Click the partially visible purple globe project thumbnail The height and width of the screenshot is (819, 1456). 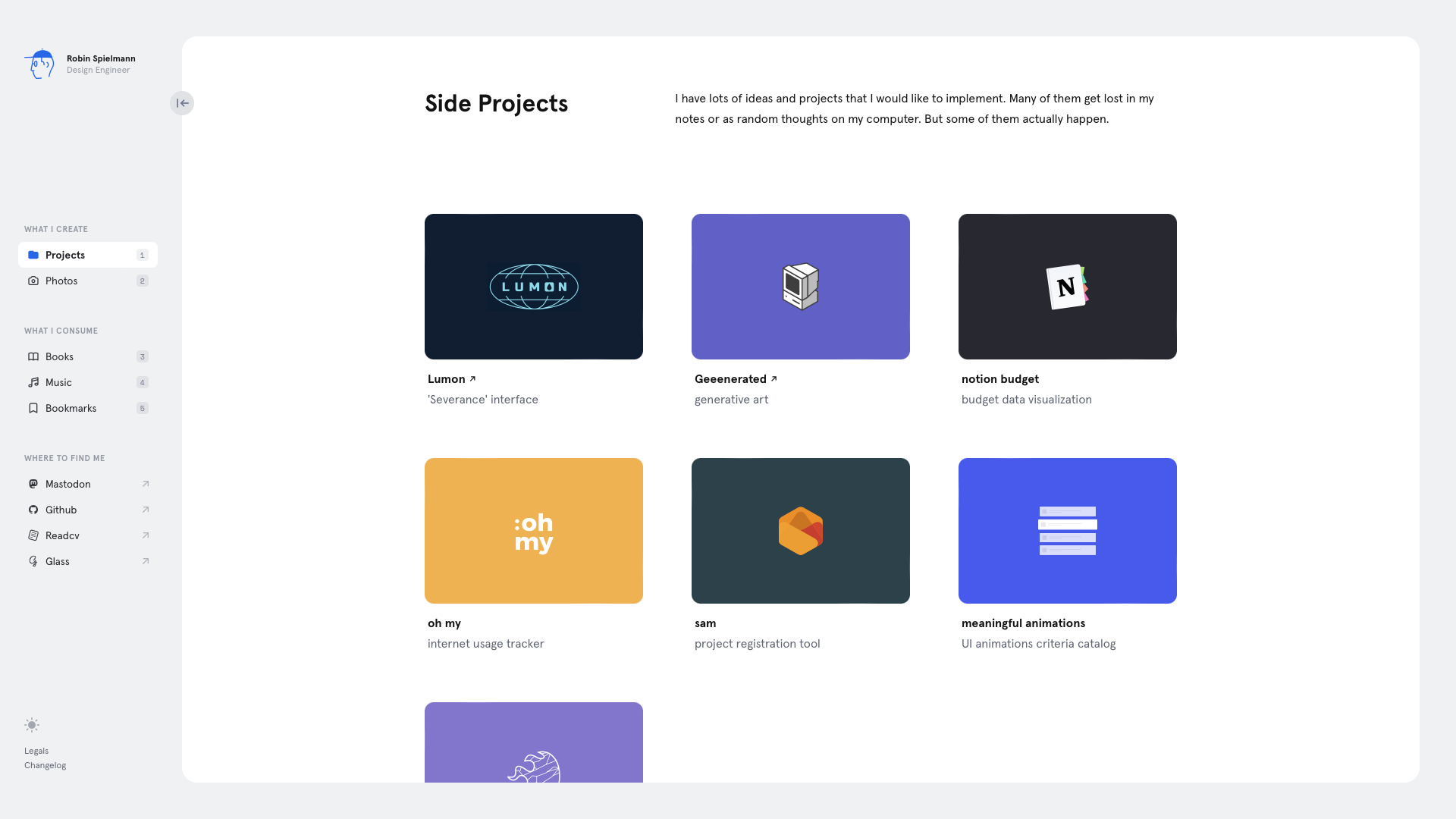click(534, 742)
